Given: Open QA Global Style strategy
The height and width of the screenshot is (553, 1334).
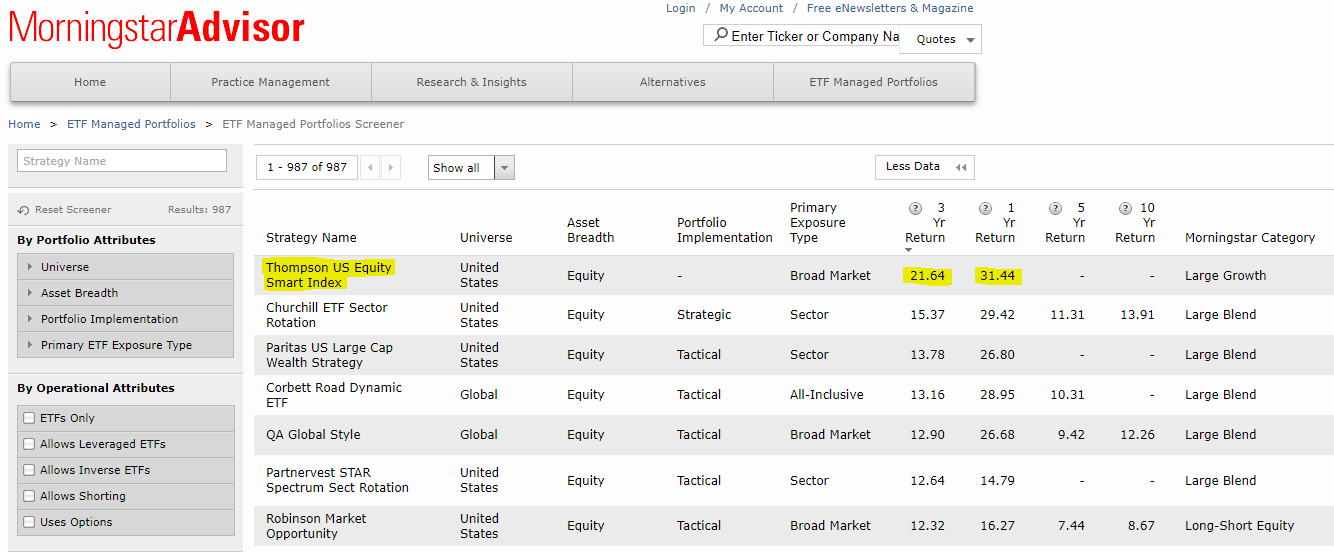Looking at the screenshot, I should pyautogui.click(x=313, y=435).
